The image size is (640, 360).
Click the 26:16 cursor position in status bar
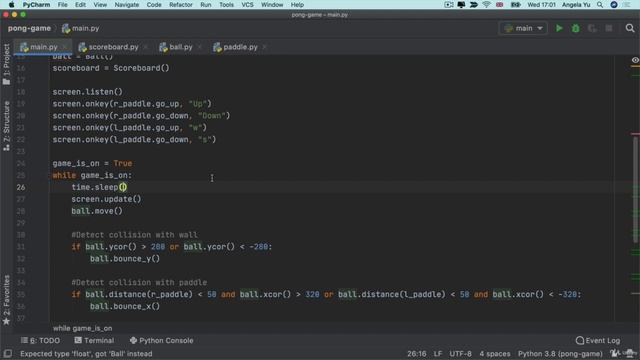click(416, 354)
